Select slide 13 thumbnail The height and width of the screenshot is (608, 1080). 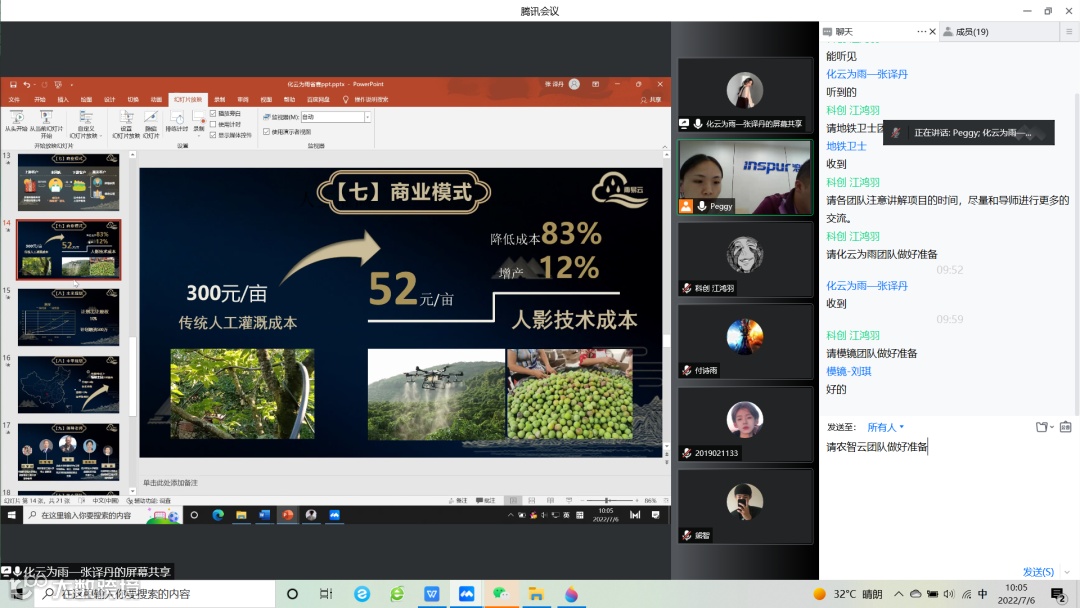[68, 182]
